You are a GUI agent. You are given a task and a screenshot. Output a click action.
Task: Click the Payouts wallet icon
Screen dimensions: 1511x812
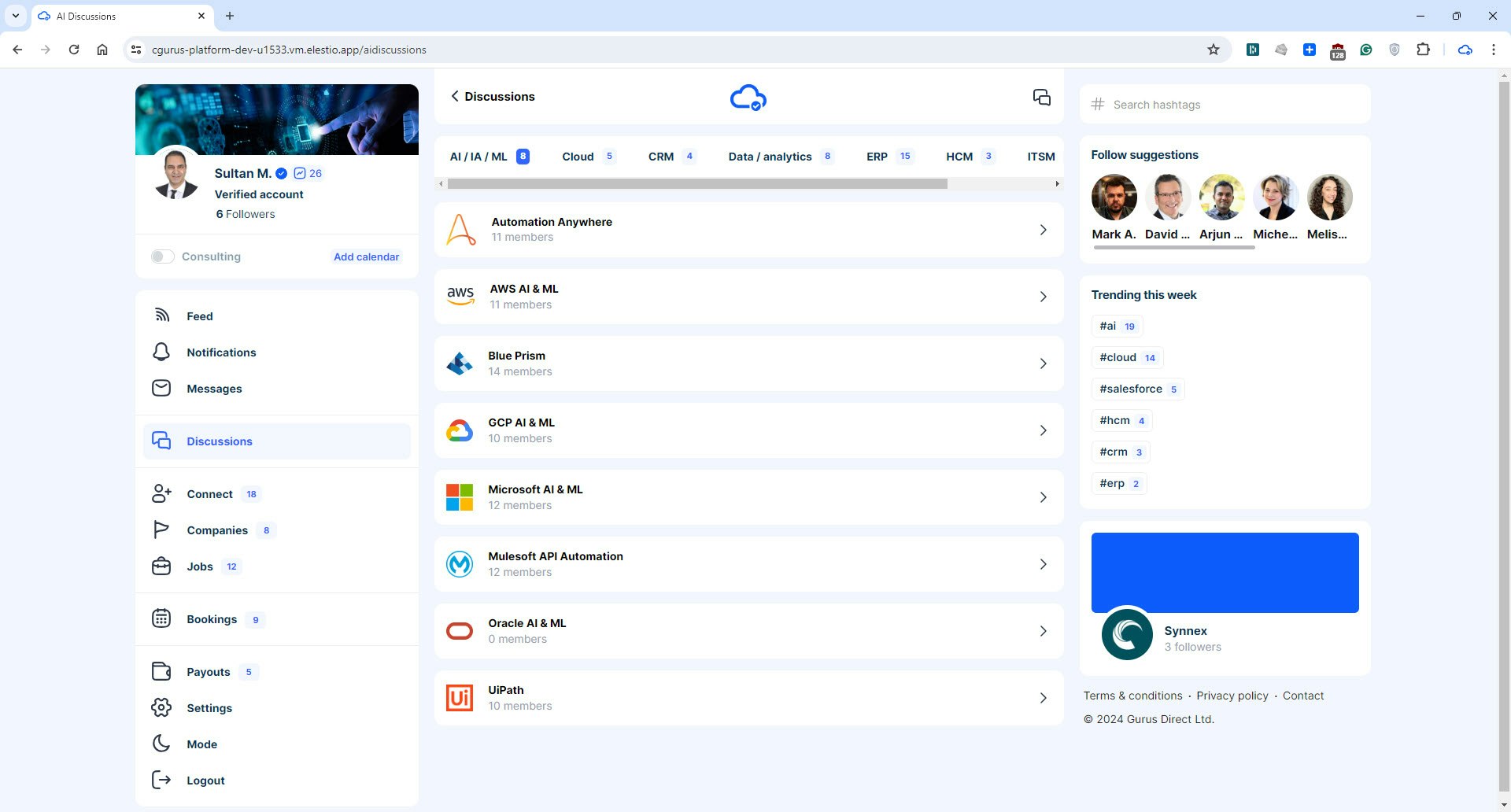coord(161,671)
